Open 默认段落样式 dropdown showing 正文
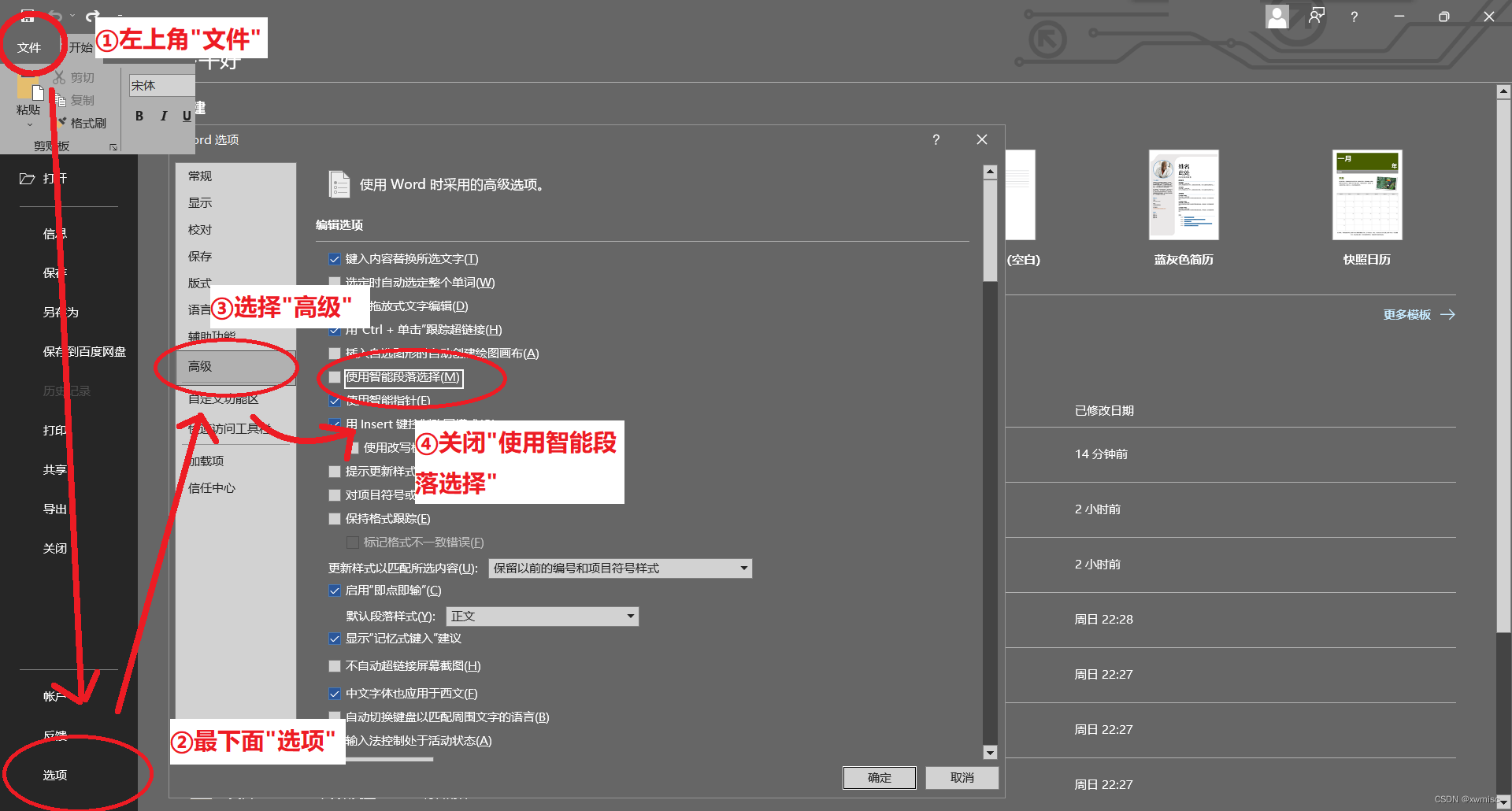Image resolution: width=1512 pixels, height=811 pixels. tap(542, 617)
